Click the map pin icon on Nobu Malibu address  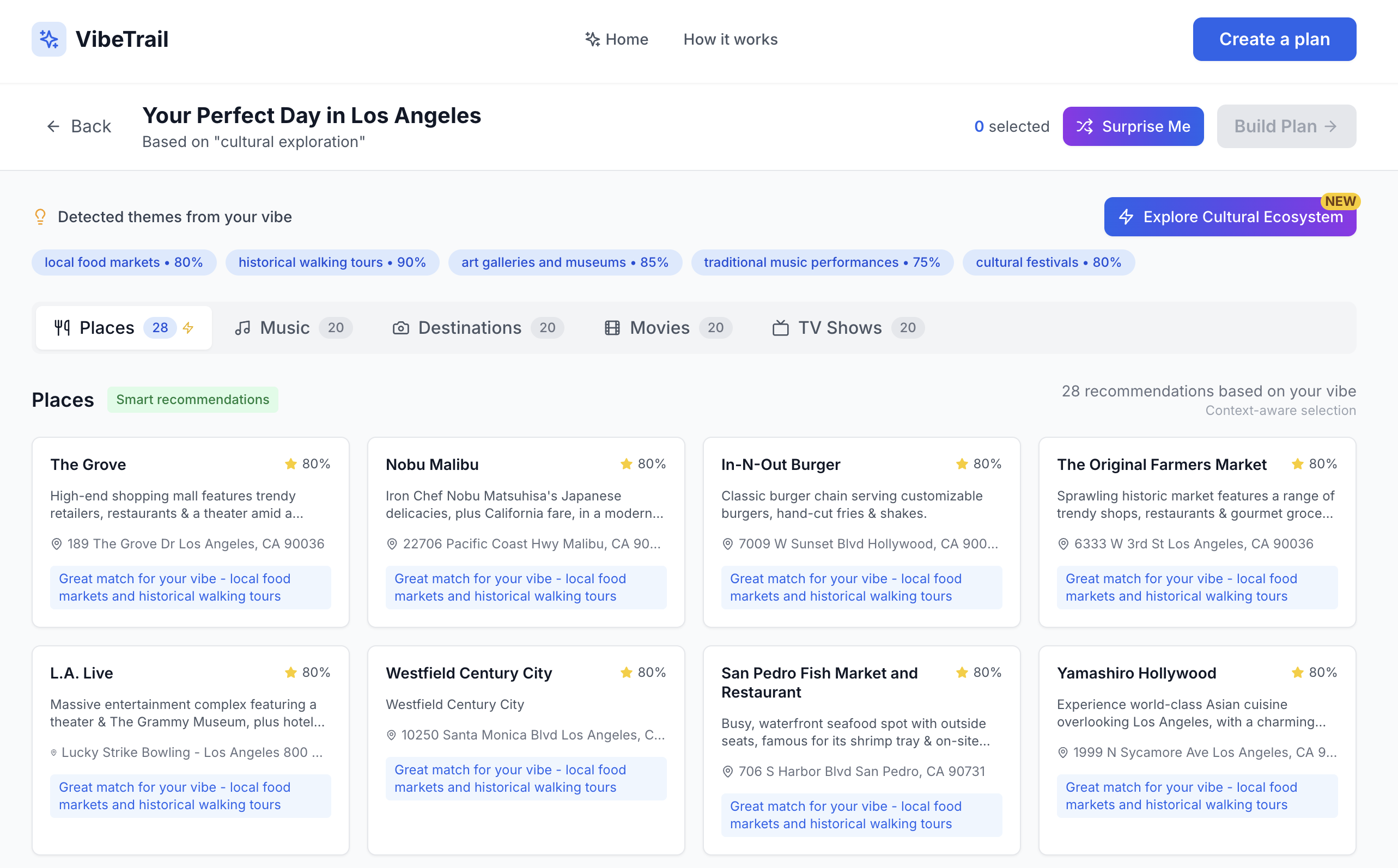[x=392, y=543]
